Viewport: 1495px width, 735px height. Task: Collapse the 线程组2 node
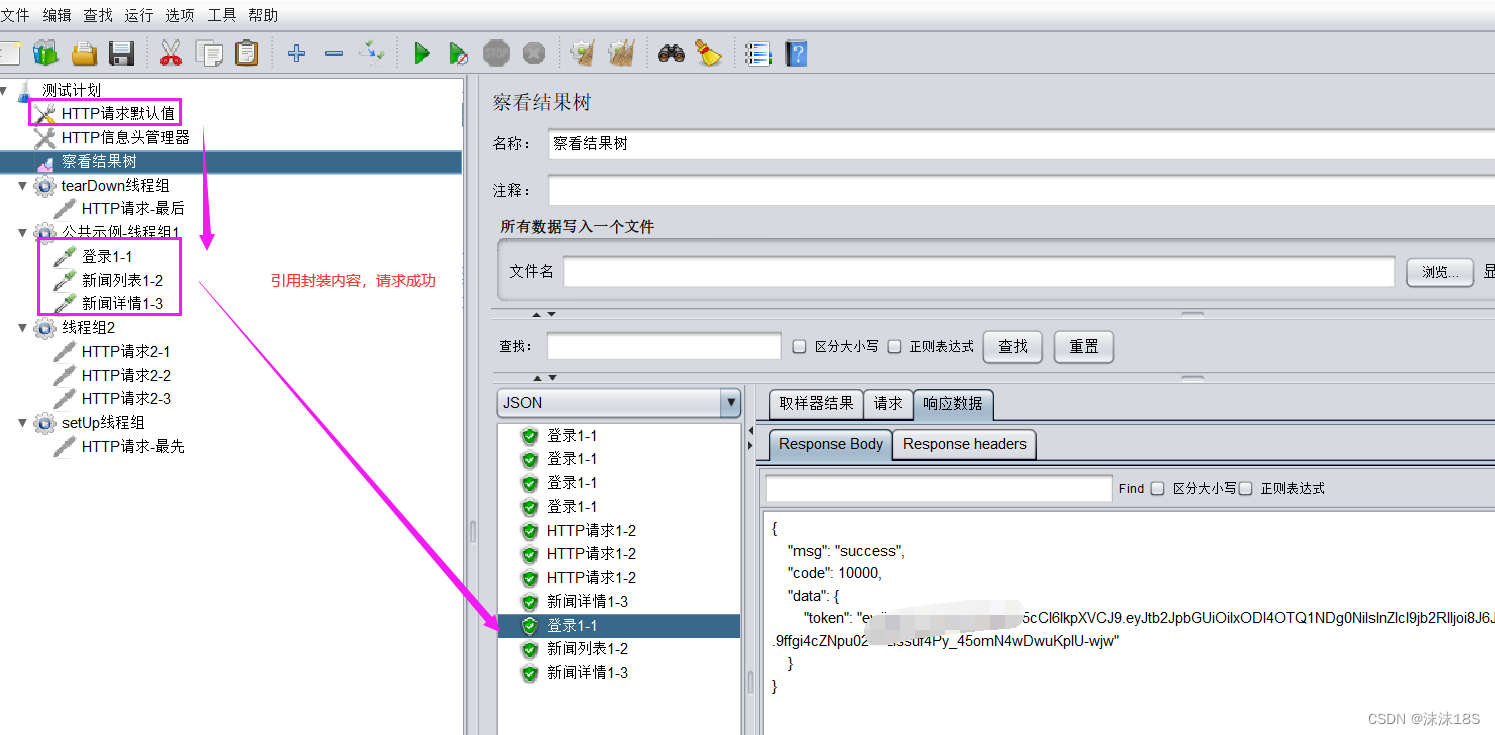coord(23,327)
